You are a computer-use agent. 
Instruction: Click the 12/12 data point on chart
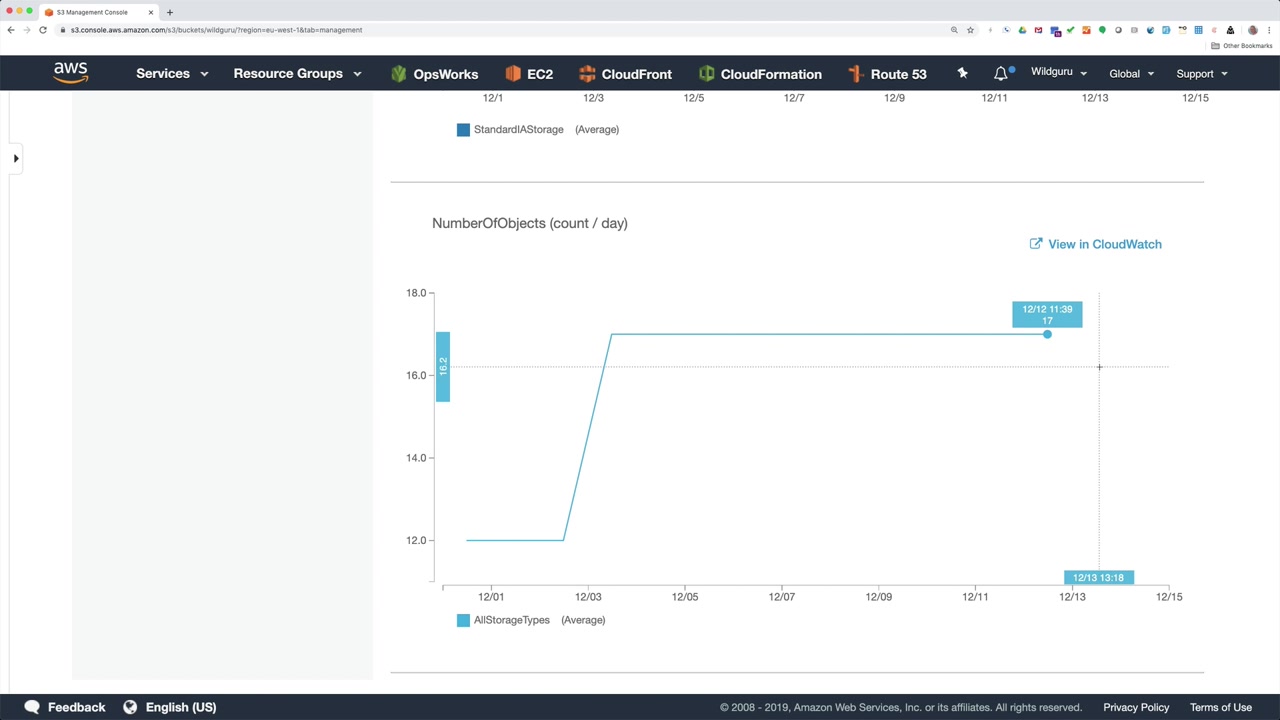pos(1047,334)
